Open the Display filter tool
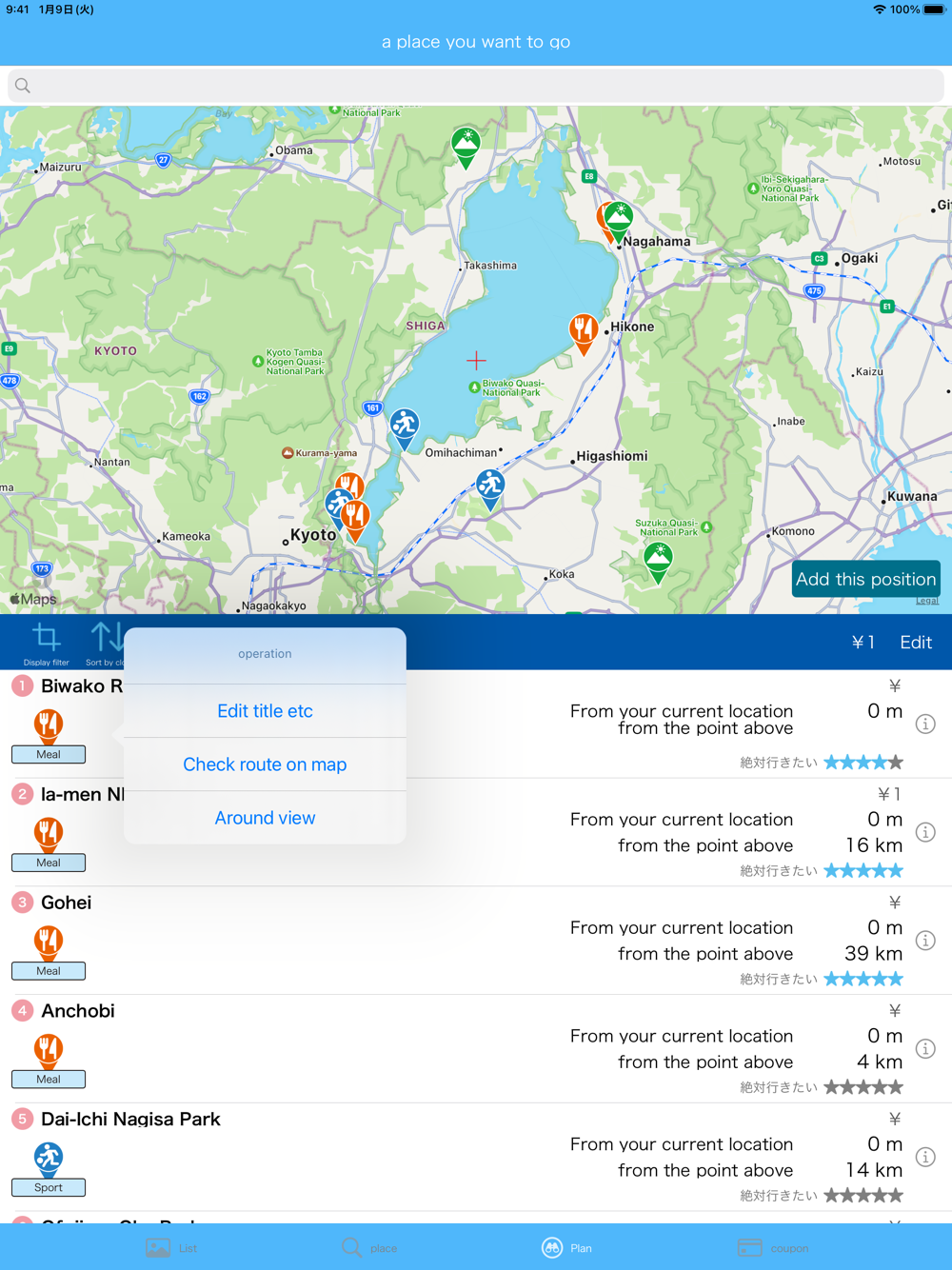 point(46,643)
